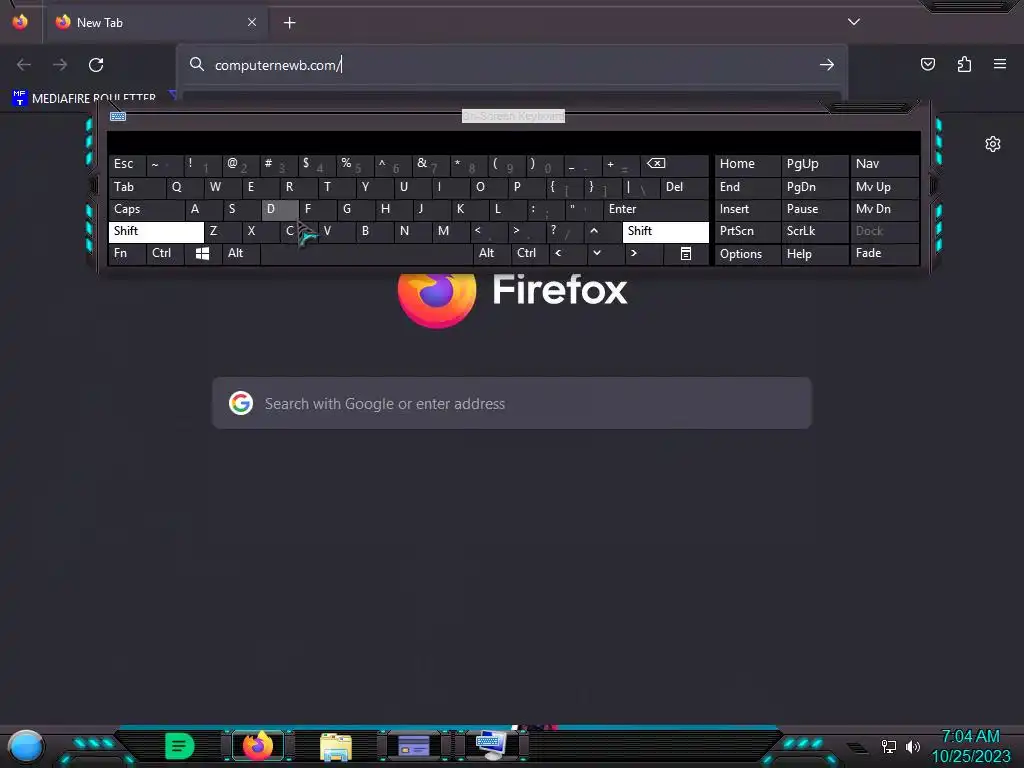Click the Del key
This screenshot has width=1024, height=768.
coord(684,187)
